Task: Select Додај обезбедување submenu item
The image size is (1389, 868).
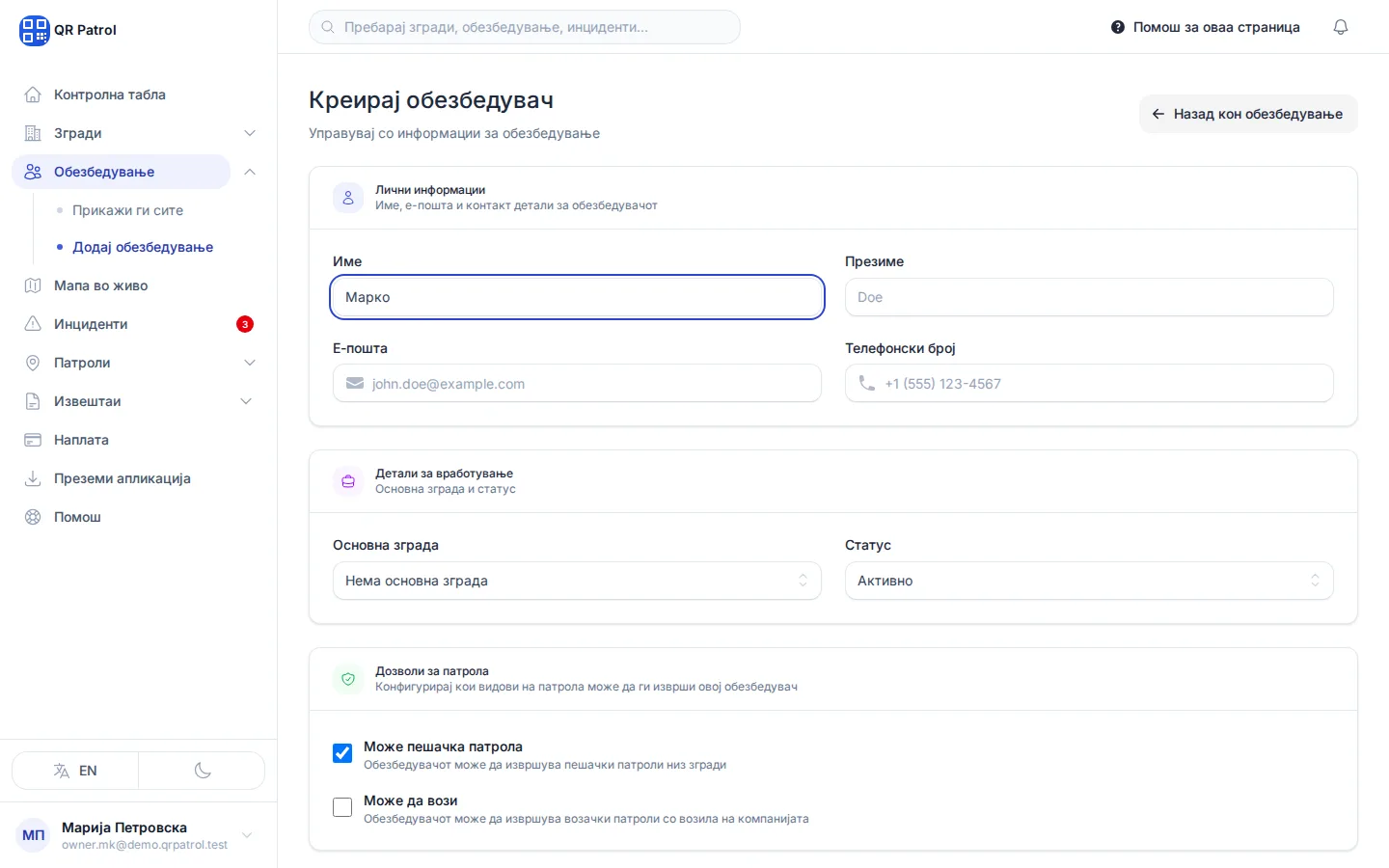Action: pyautogui.click(x=143, y=247)
